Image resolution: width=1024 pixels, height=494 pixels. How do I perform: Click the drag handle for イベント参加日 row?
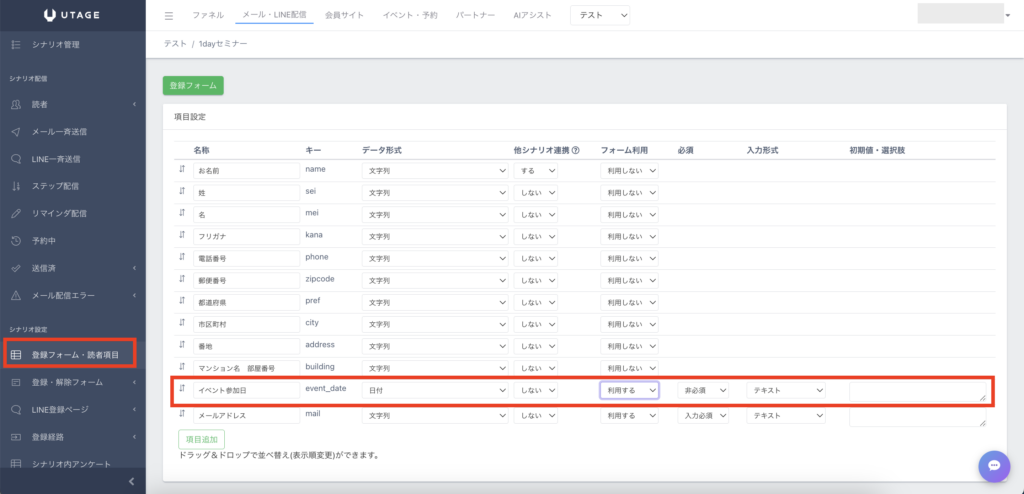click(x=182, y=389)
